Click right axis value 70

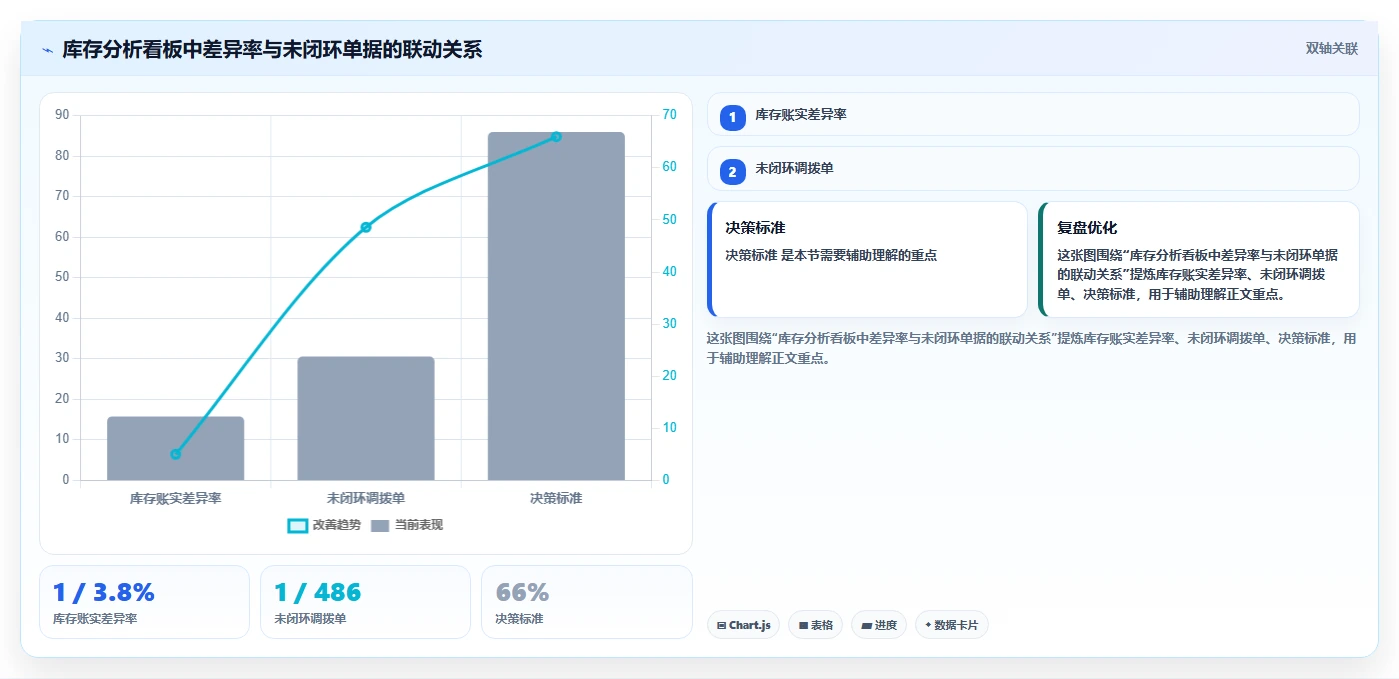tap(669, 115)
